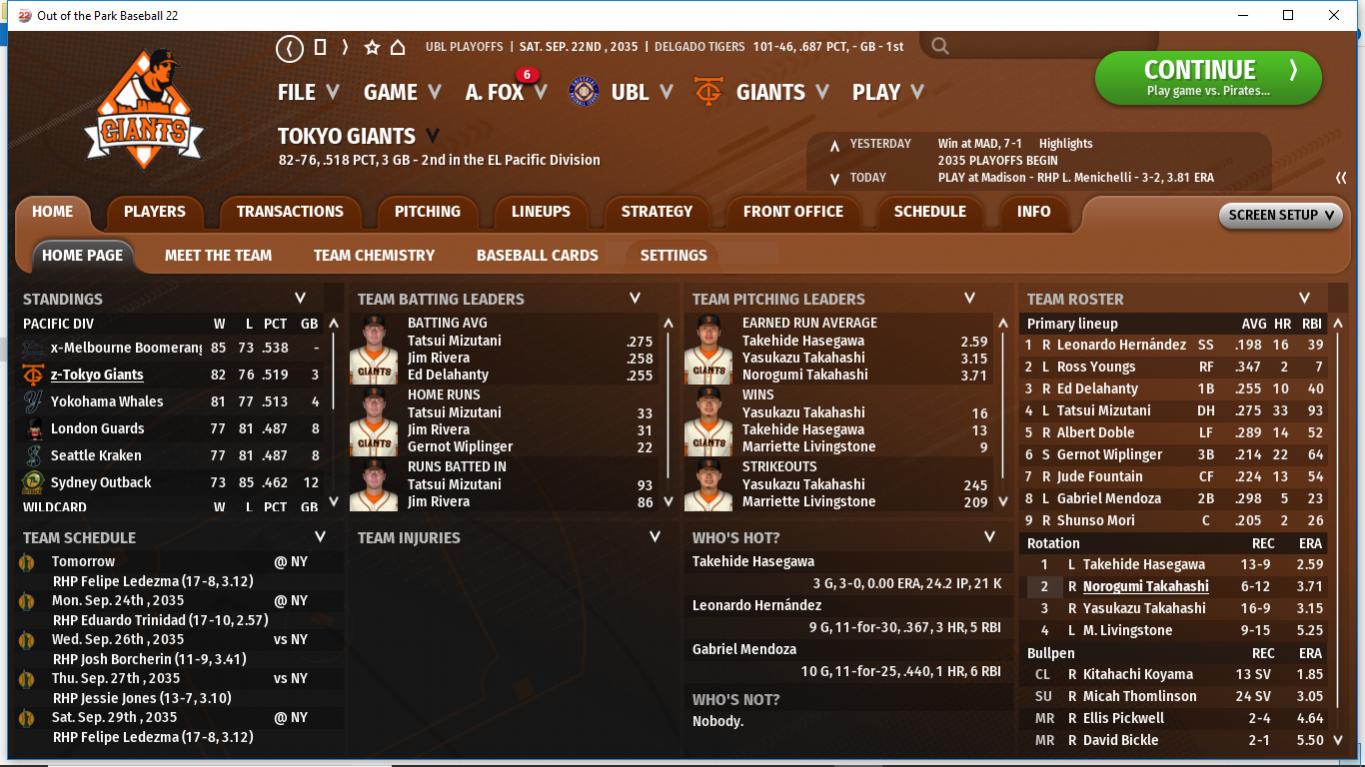1365x767 pixels.
Task: Open the WHO'S HOT? panel dropdown
Action: pyautogui.click(x=989, y=537)
